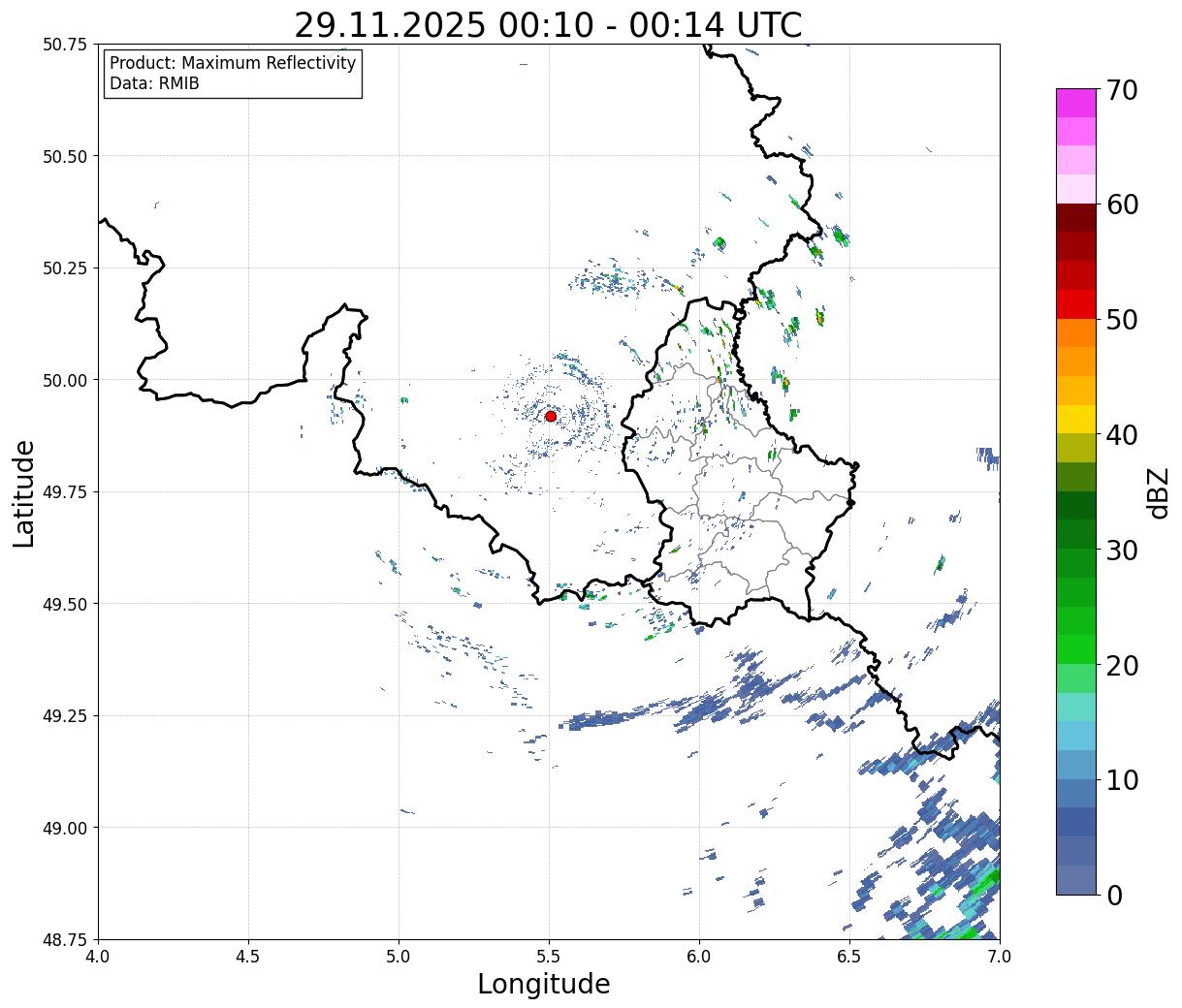Select the 'Product: Maximum Reflectivity' label
Screen dimensions: 1182x1008
(x=233, y=63)
